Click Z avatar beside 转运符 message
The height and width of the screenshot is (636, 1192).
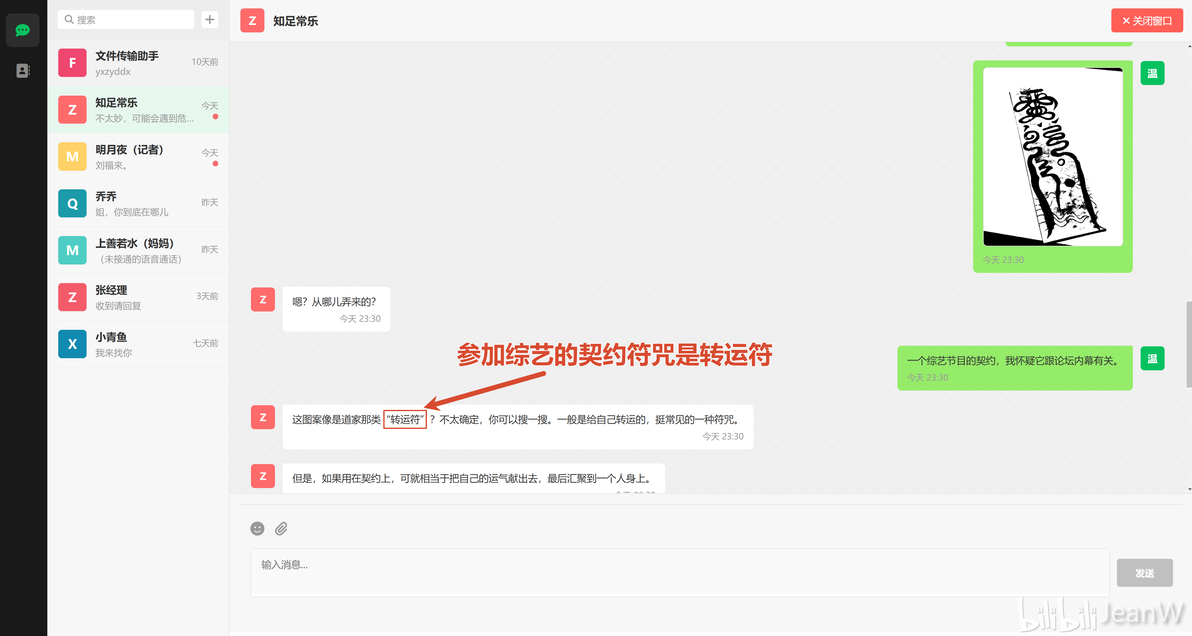click(263, 416)
